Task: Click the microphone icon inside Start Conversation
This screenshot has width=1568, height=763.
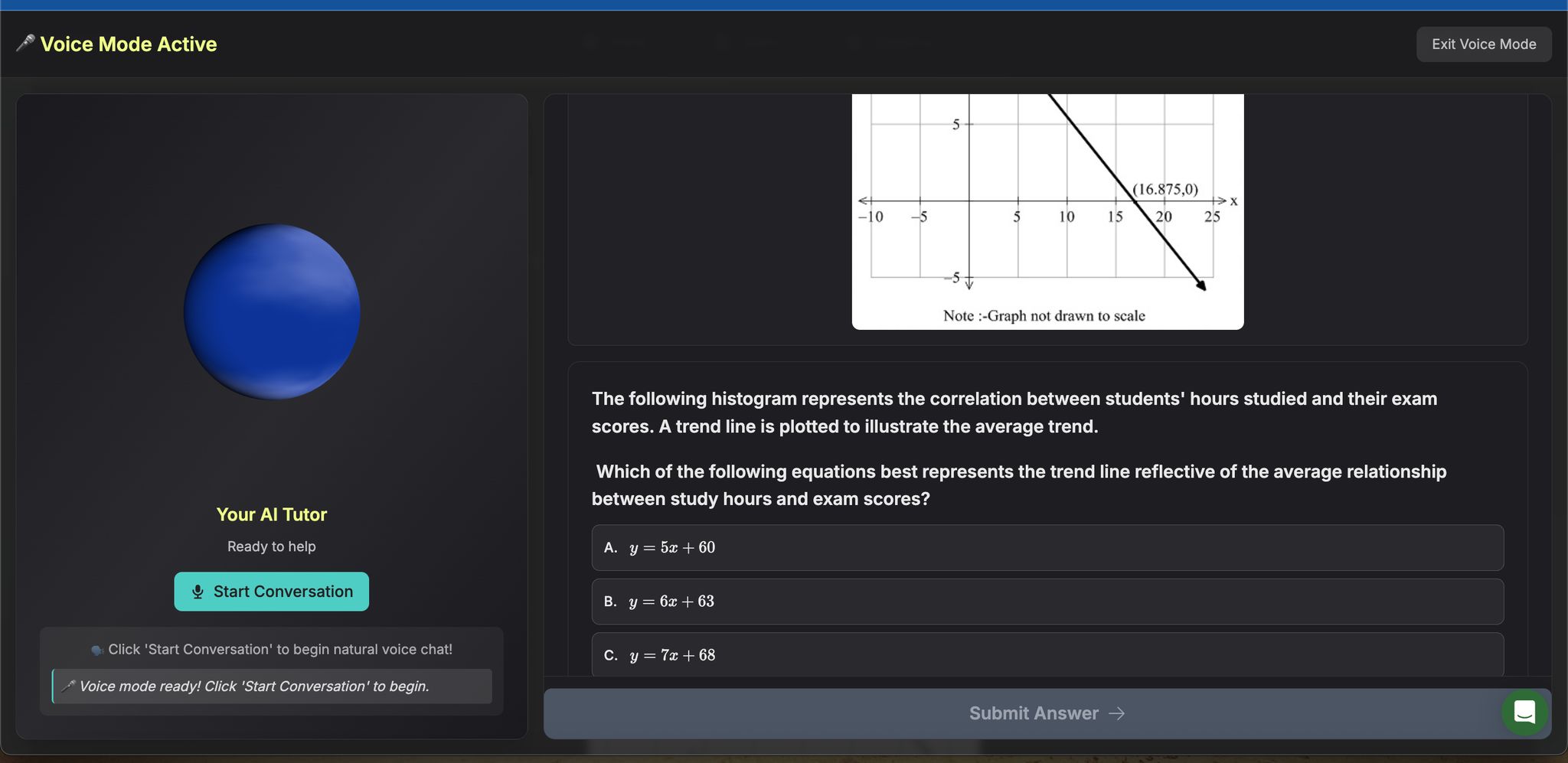Action: coord(198,592)
